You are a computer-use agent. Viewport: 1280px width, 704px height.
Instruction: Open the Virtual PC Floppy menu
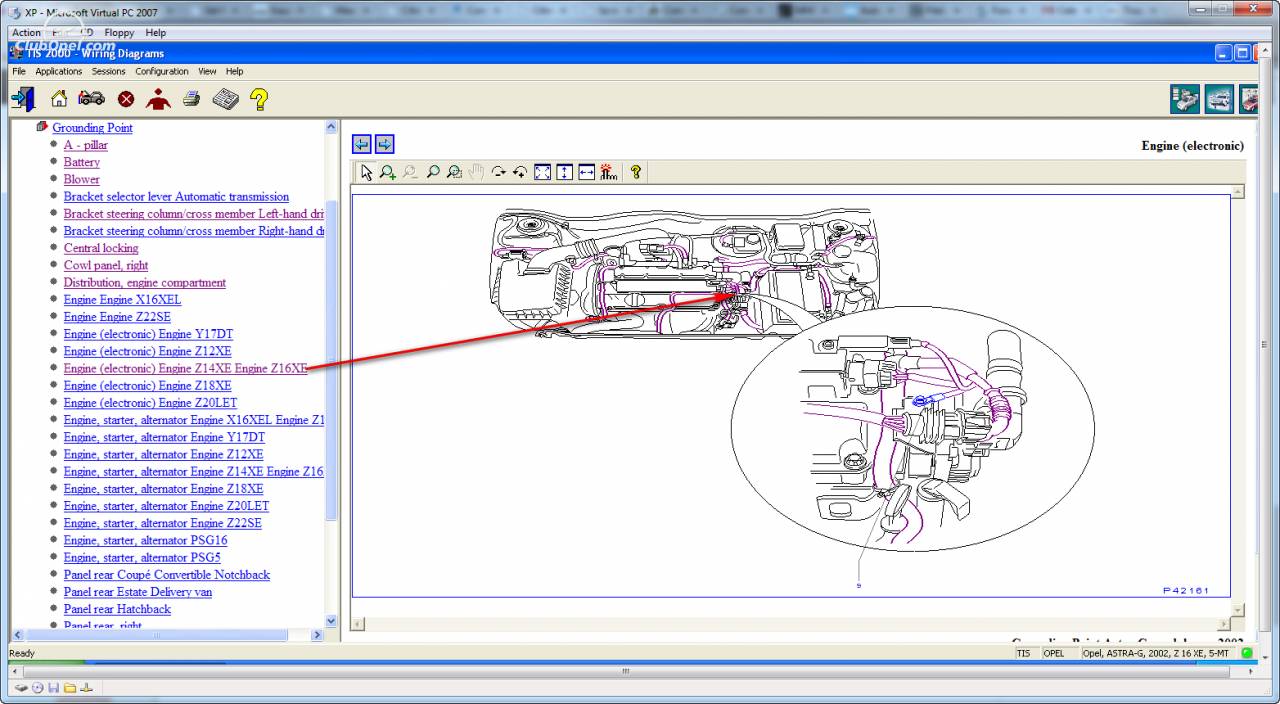click(119, 32)
